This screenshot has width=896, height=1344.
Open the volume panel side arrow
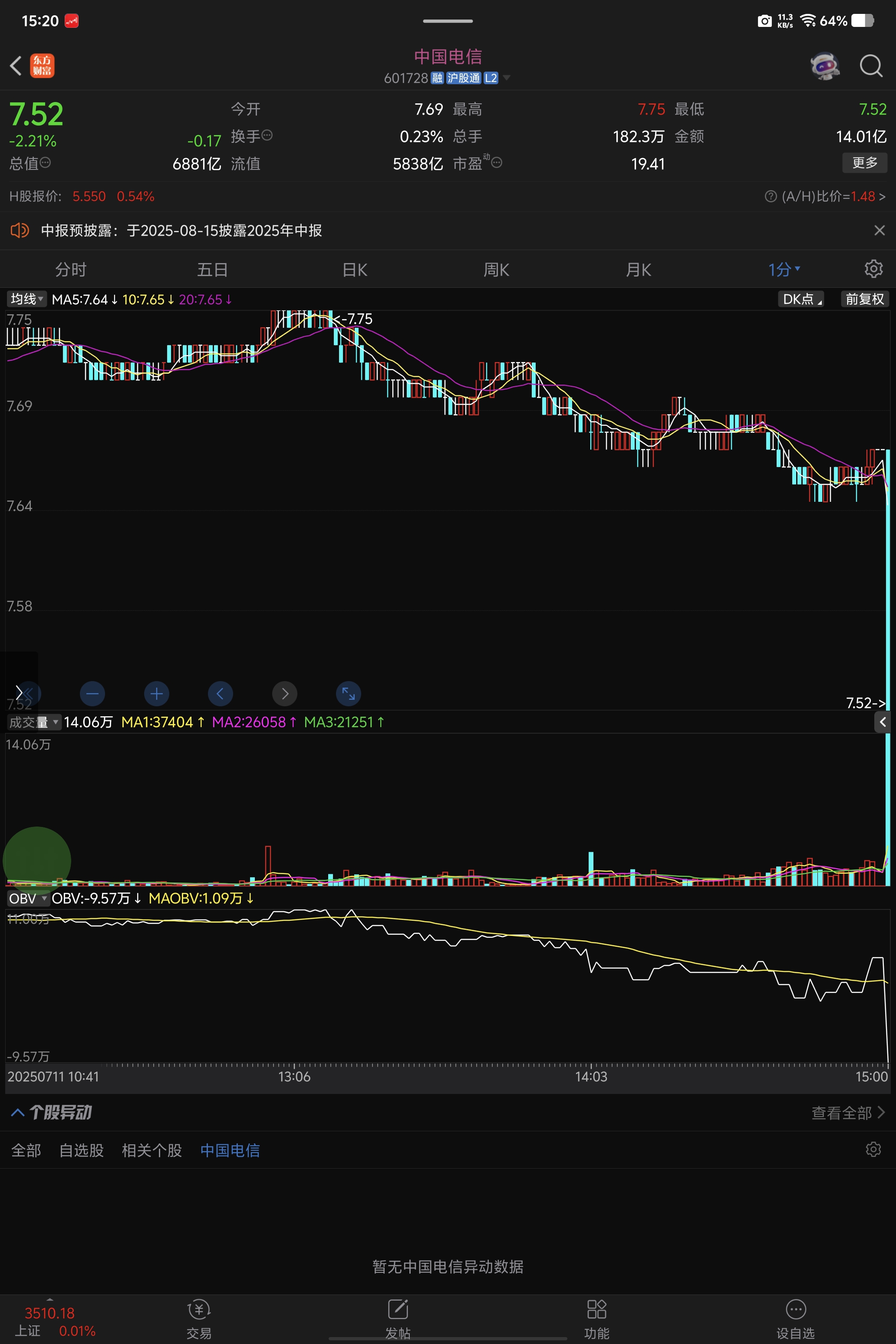(883, 722)
